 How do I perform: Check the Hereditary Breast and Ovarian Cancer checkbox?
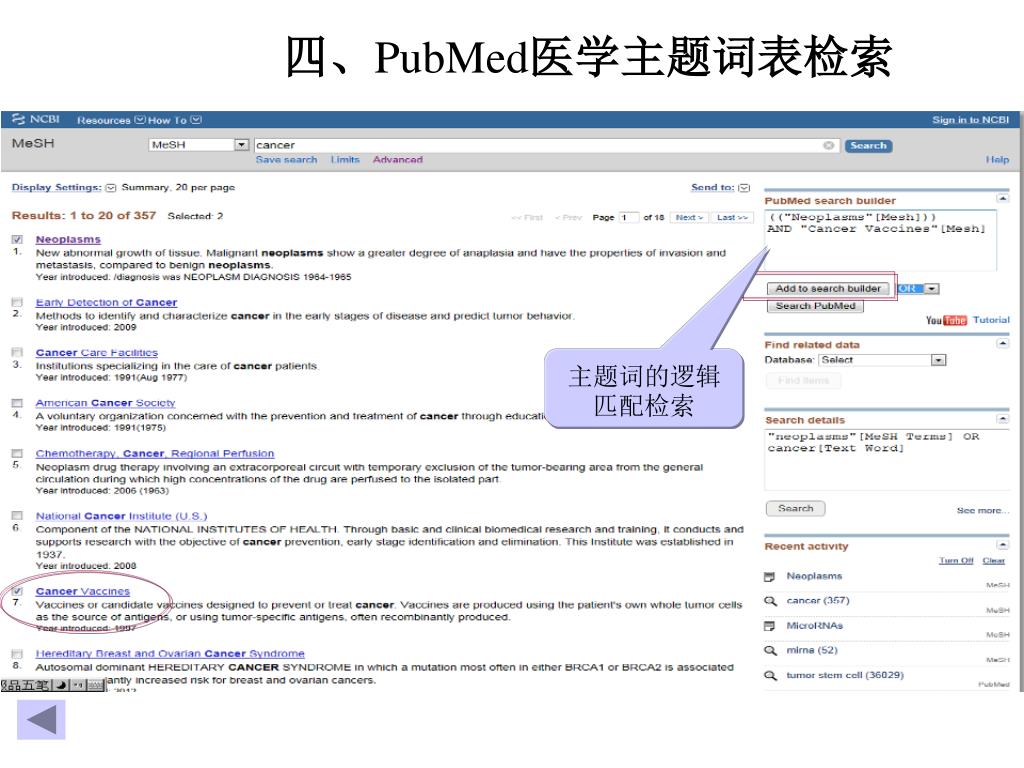(17, 653)
